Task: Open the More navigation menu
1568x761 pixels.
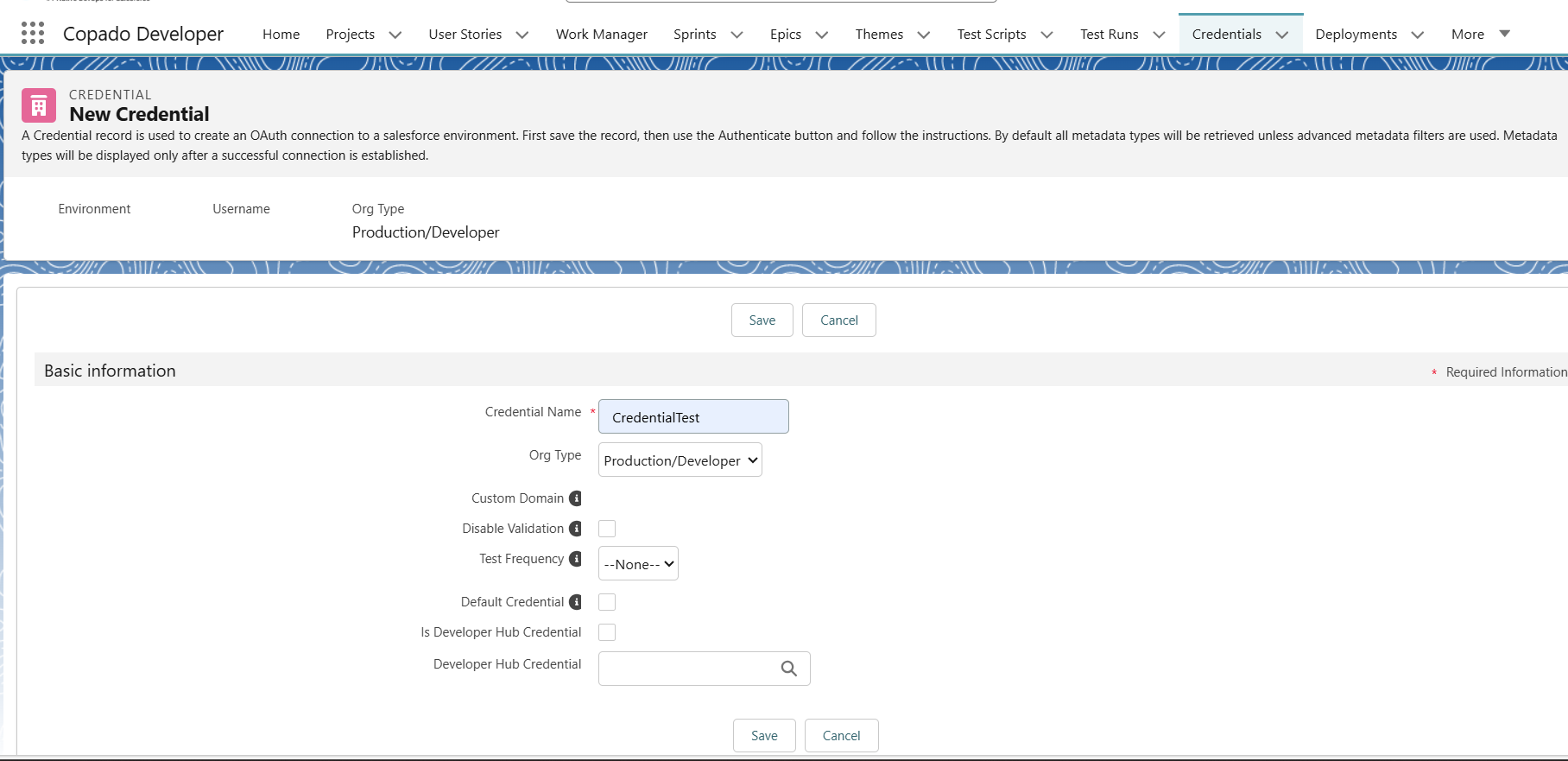Action: (1481, 34)
